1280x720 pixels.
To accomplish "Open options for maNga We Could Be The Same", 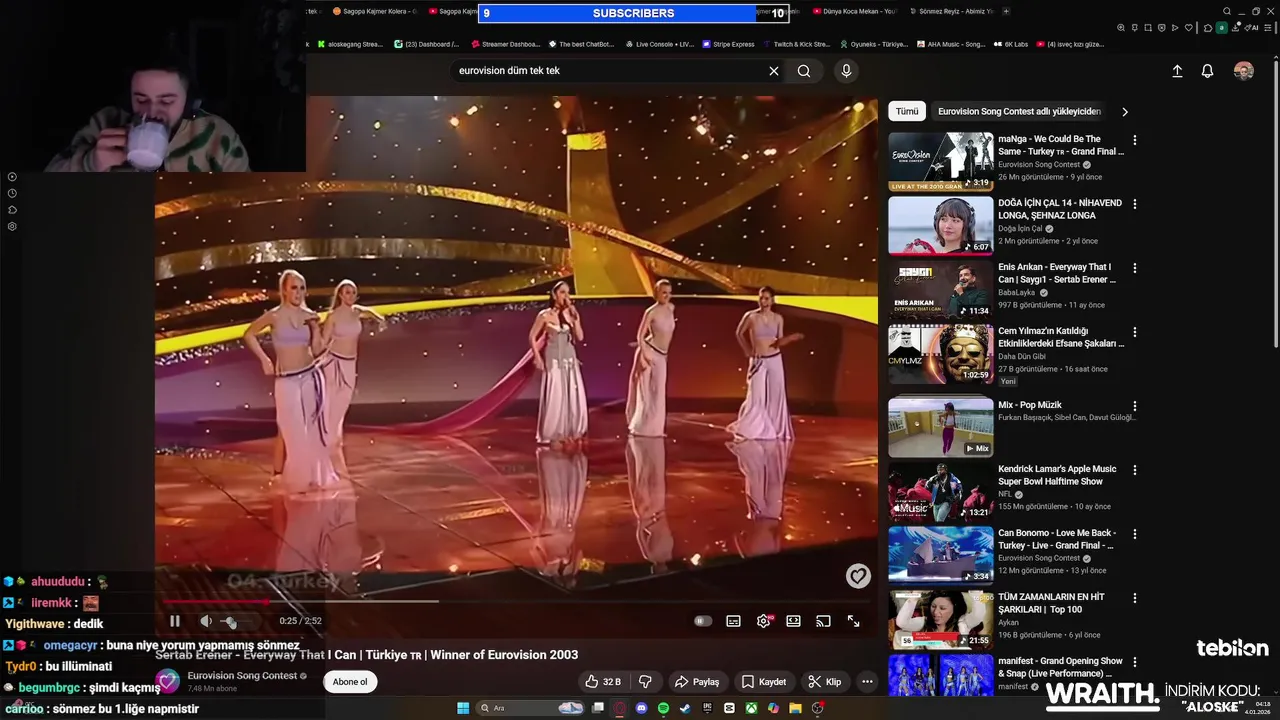I will [x=1134, y=140].
